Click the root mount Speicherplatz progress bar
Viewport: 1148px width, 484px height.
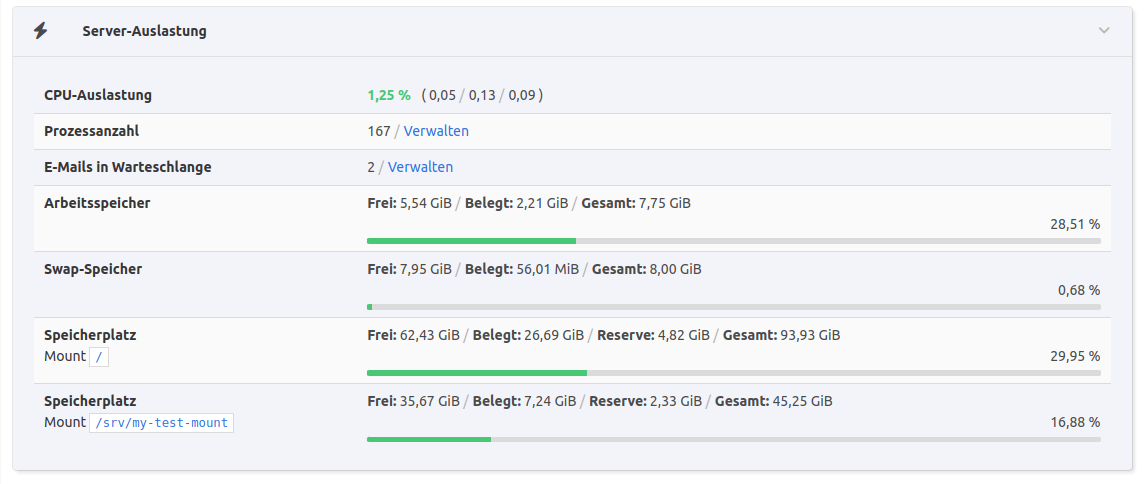click(x=733, y=373)
